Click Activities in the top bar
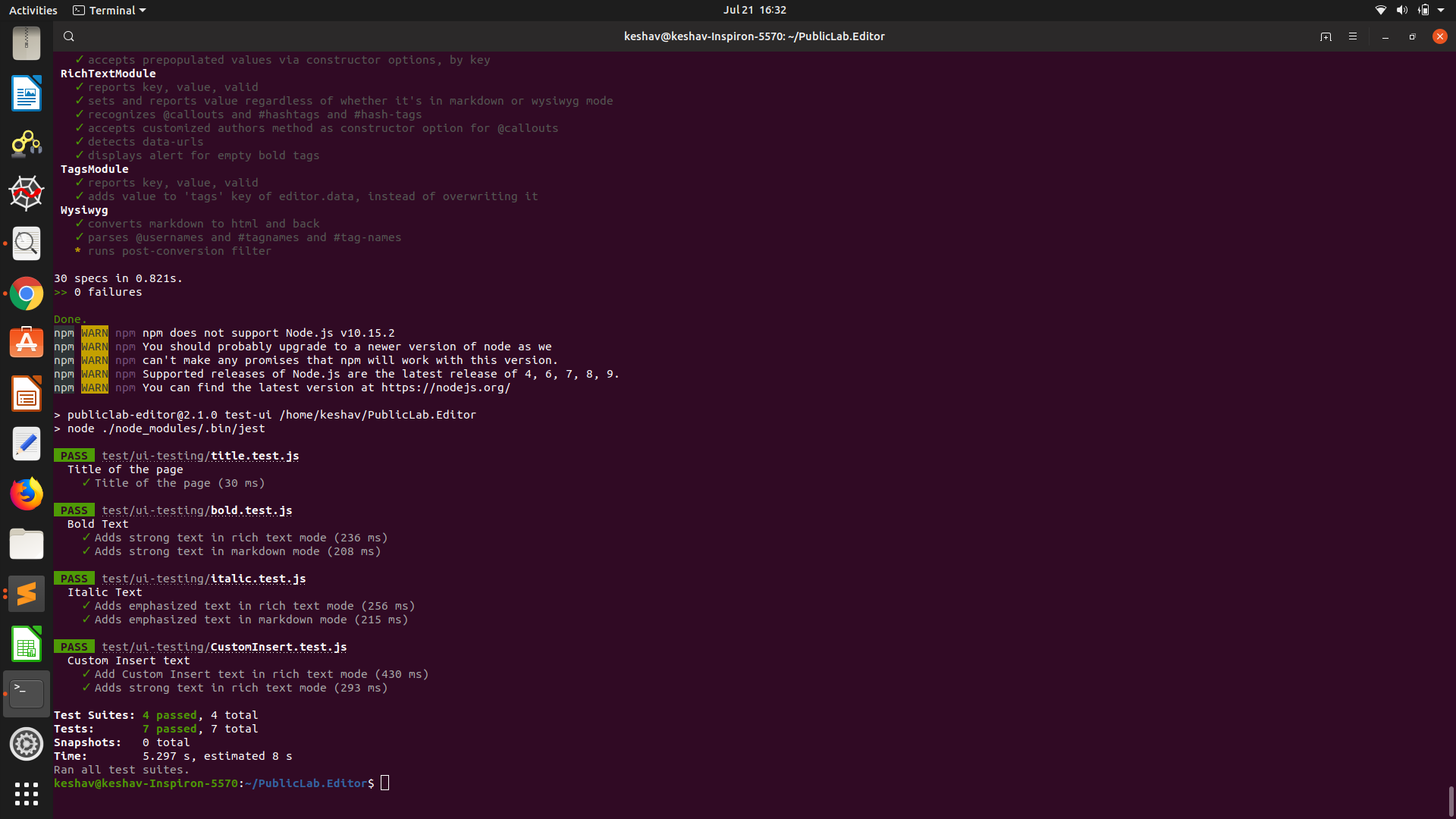Screen dimensions: 1456x819 (x=33, y=10)
